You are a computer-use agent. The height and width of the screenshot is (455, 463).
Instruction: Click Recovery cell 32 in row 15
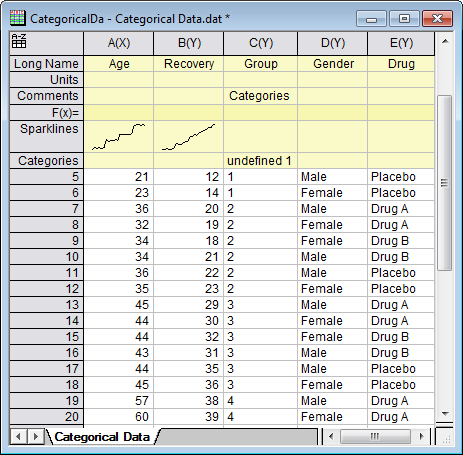(x=189, y=337)
